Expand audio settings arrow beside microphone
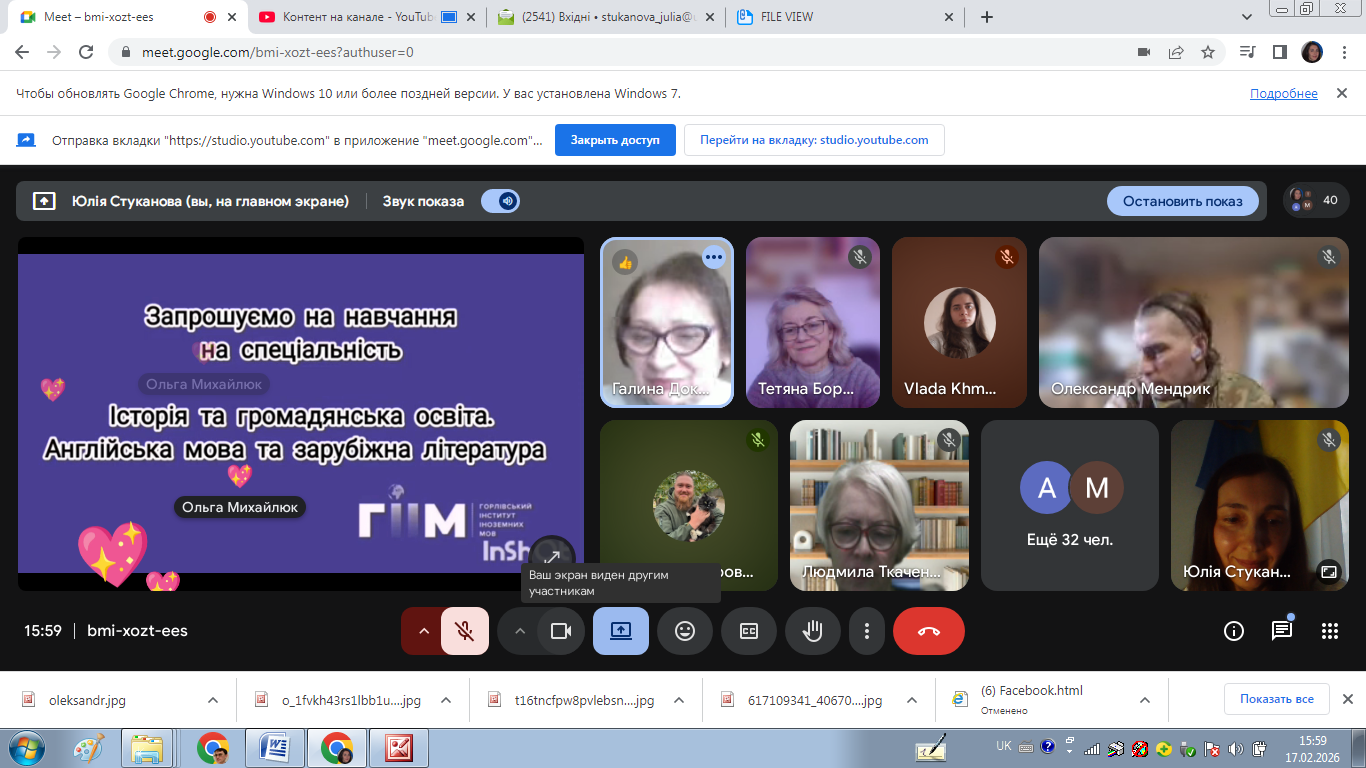 [423, 631]
